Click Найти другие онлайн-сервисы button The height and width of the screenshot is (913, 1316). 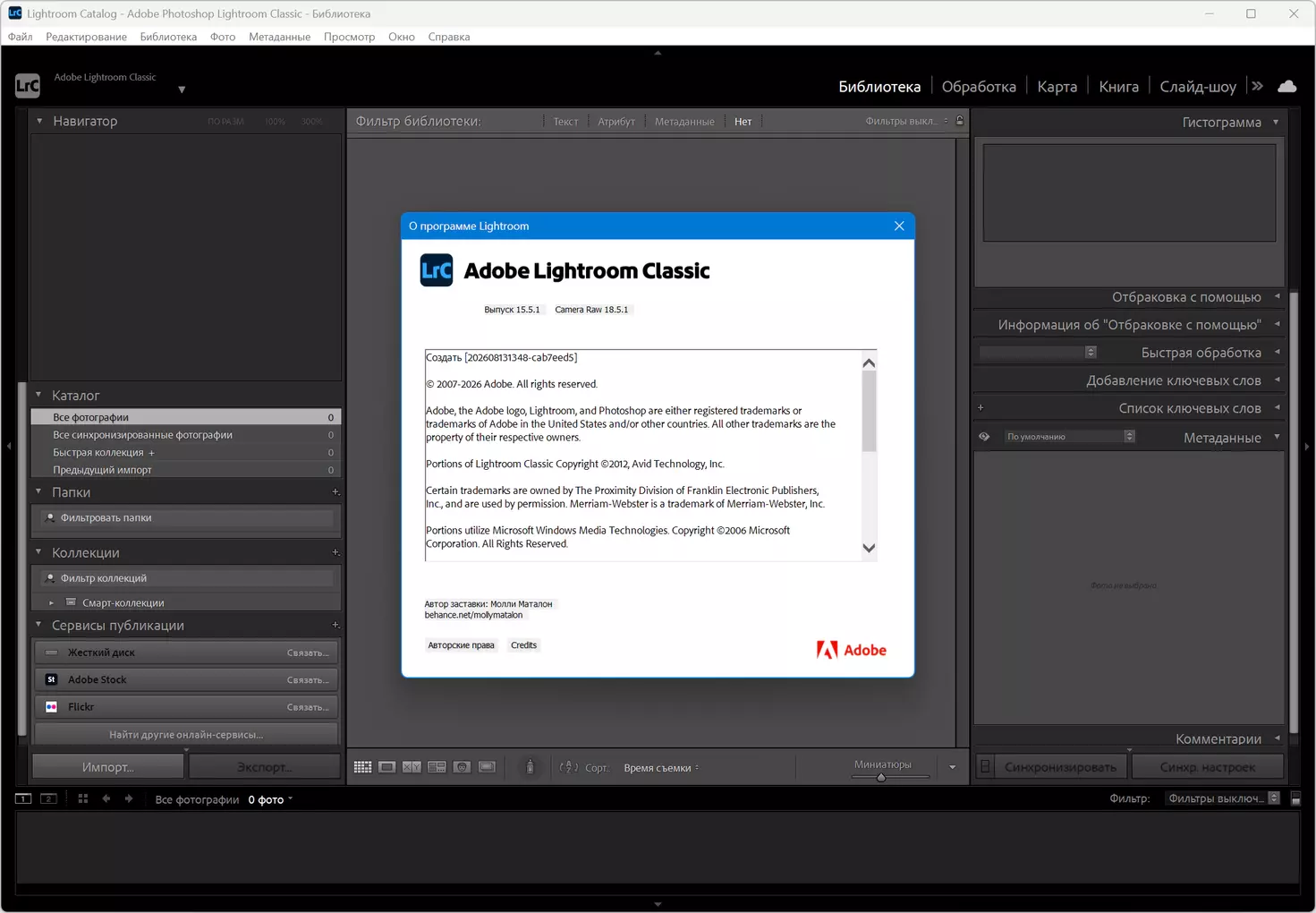coord(186,735)
